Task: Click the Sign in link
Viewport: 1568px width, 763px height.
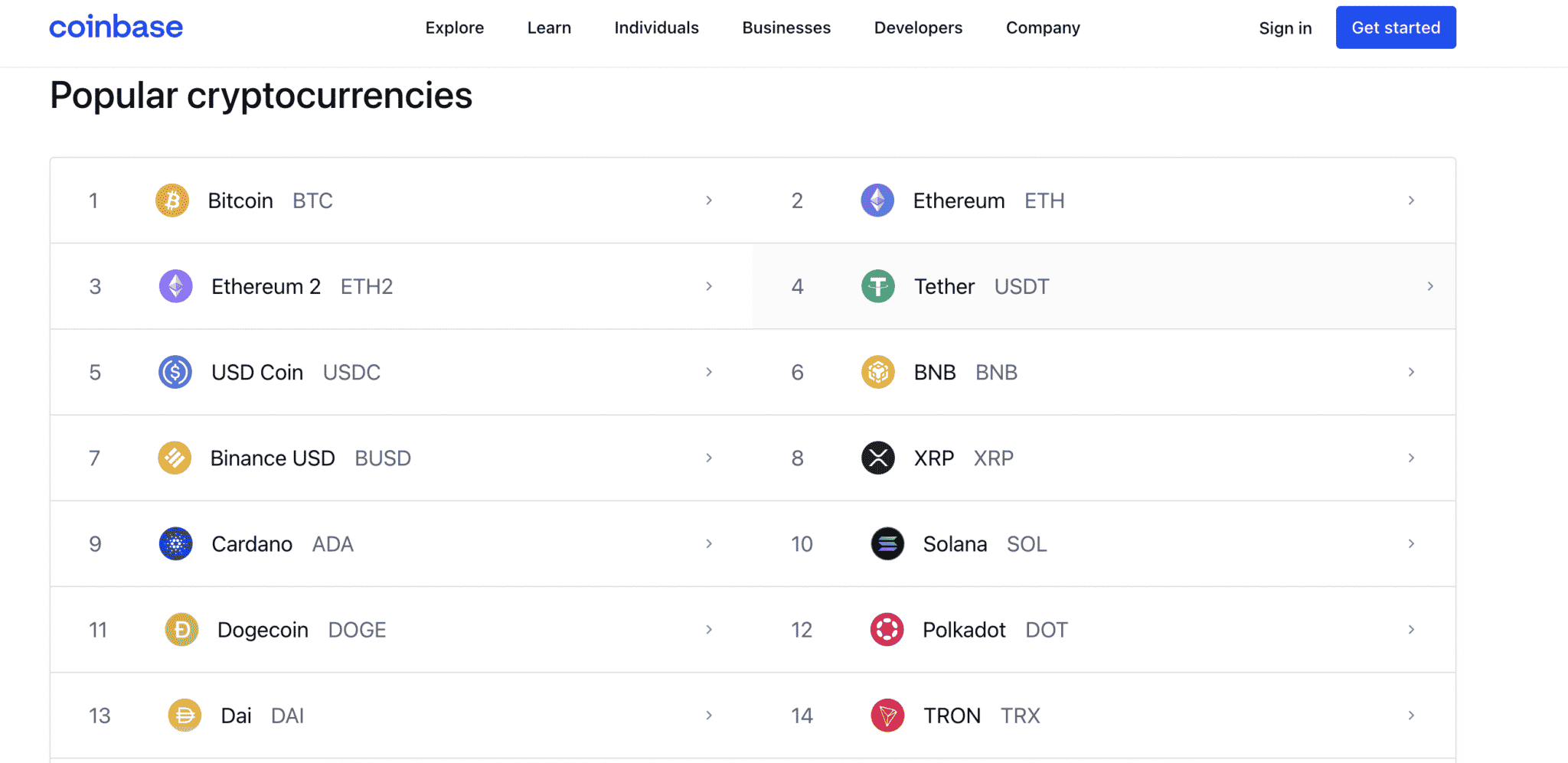Action: (x=1285, y=28)
